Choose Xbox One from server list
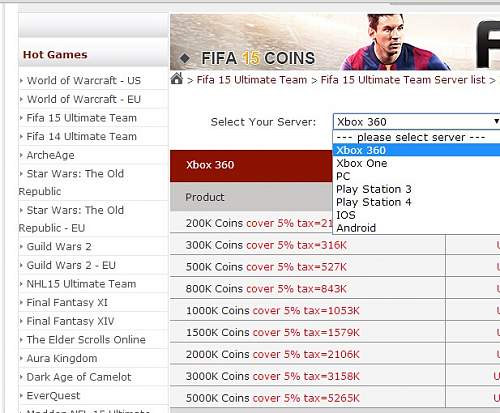Image resolution: width=500 pixels, height=413 pixels. tap(362, 163)
